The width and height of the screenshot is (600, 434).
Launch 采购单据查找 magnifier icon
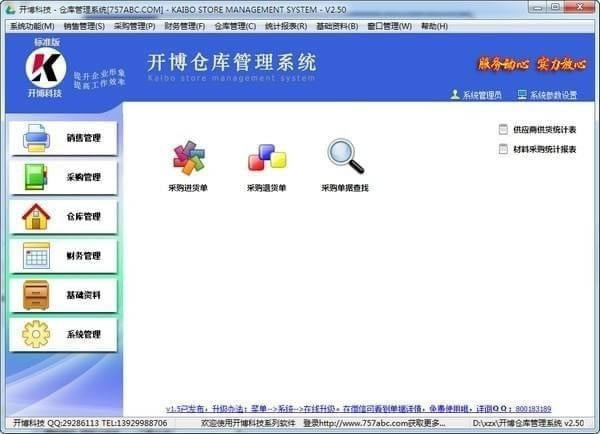click(345, 156)
